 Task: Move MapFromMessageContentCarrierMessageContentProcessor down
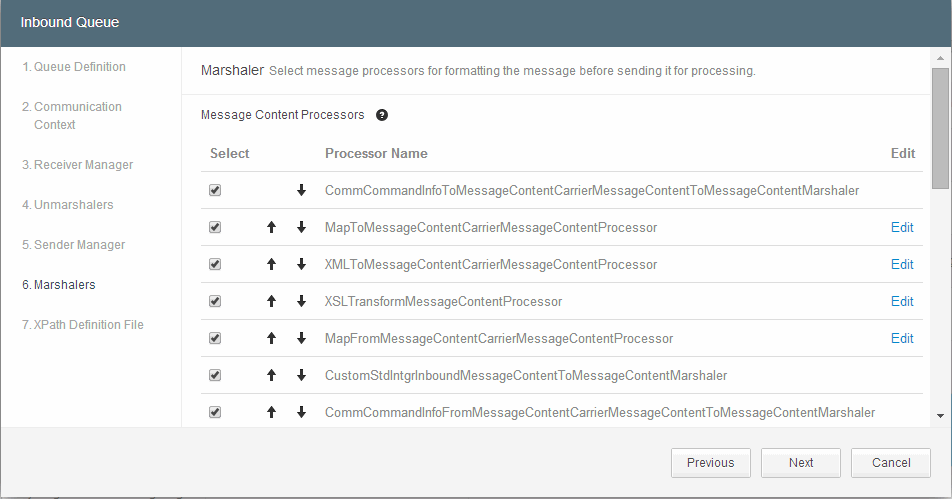pos(301,338)
